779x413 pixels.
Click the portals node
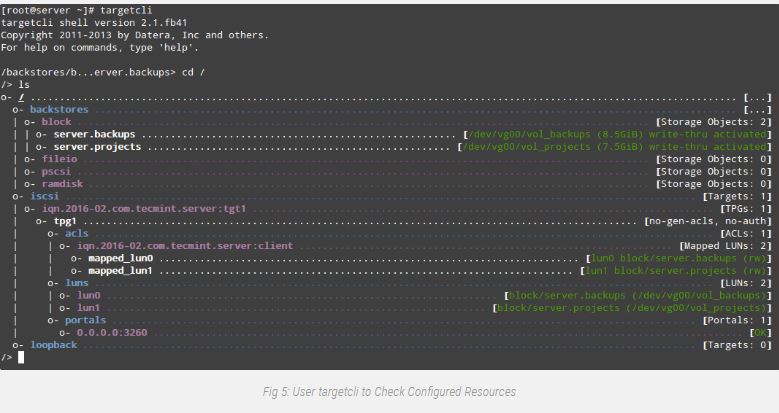coord(85,320)
